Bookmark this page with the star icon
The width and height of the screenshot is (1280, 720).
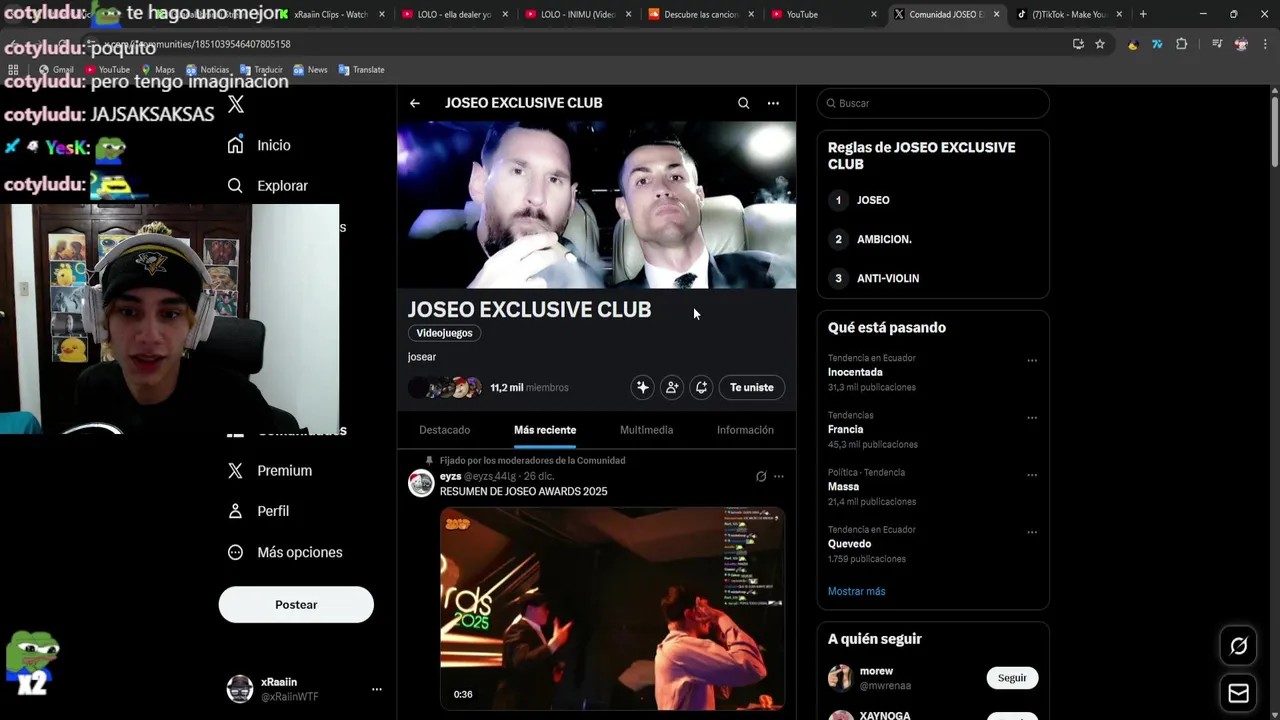pyautogui.click(x=1100, y=44)
